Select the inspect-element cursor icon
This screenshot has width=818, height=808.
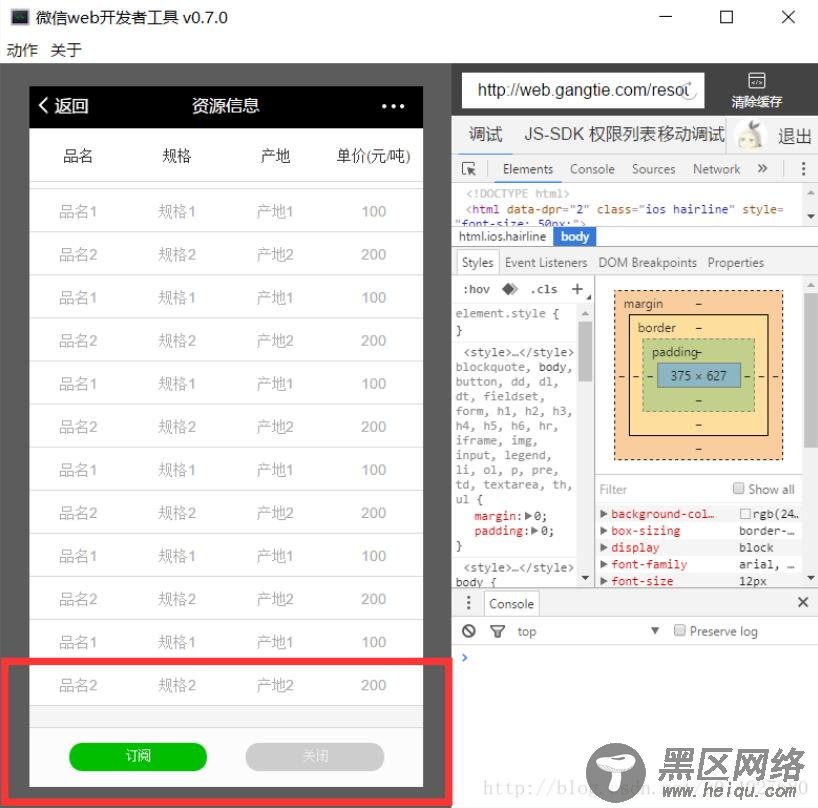[x=468, y=169]
